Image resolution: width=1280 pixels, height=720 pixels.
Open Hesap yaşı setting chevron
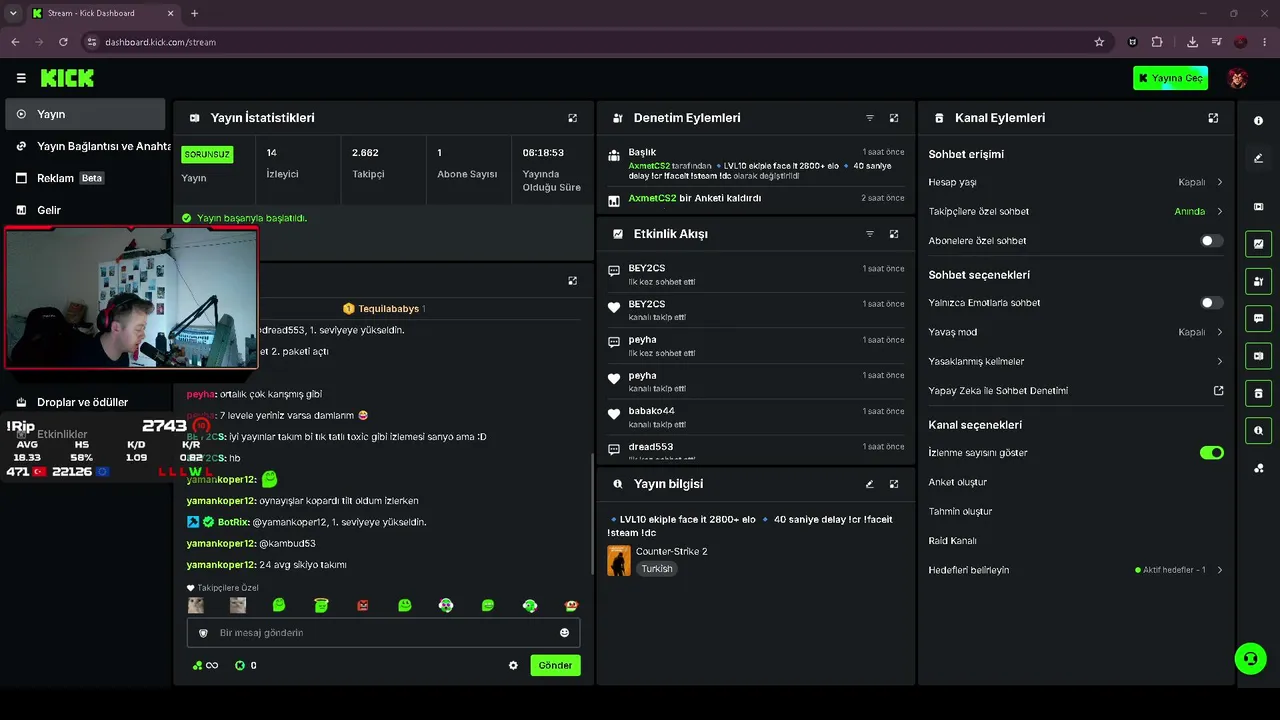coord(1219,183)
